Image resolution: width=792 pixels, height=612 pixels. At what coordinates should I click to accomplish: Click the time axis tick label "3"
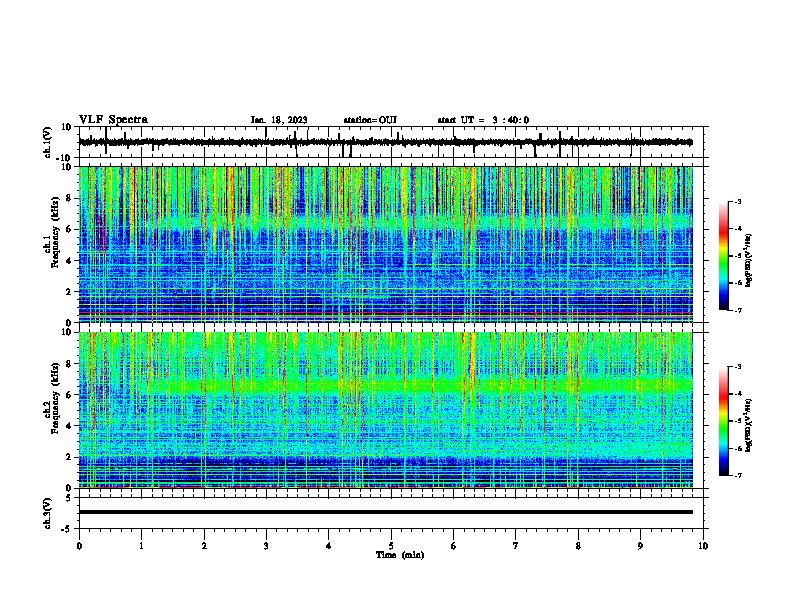[x=266, y=546]
